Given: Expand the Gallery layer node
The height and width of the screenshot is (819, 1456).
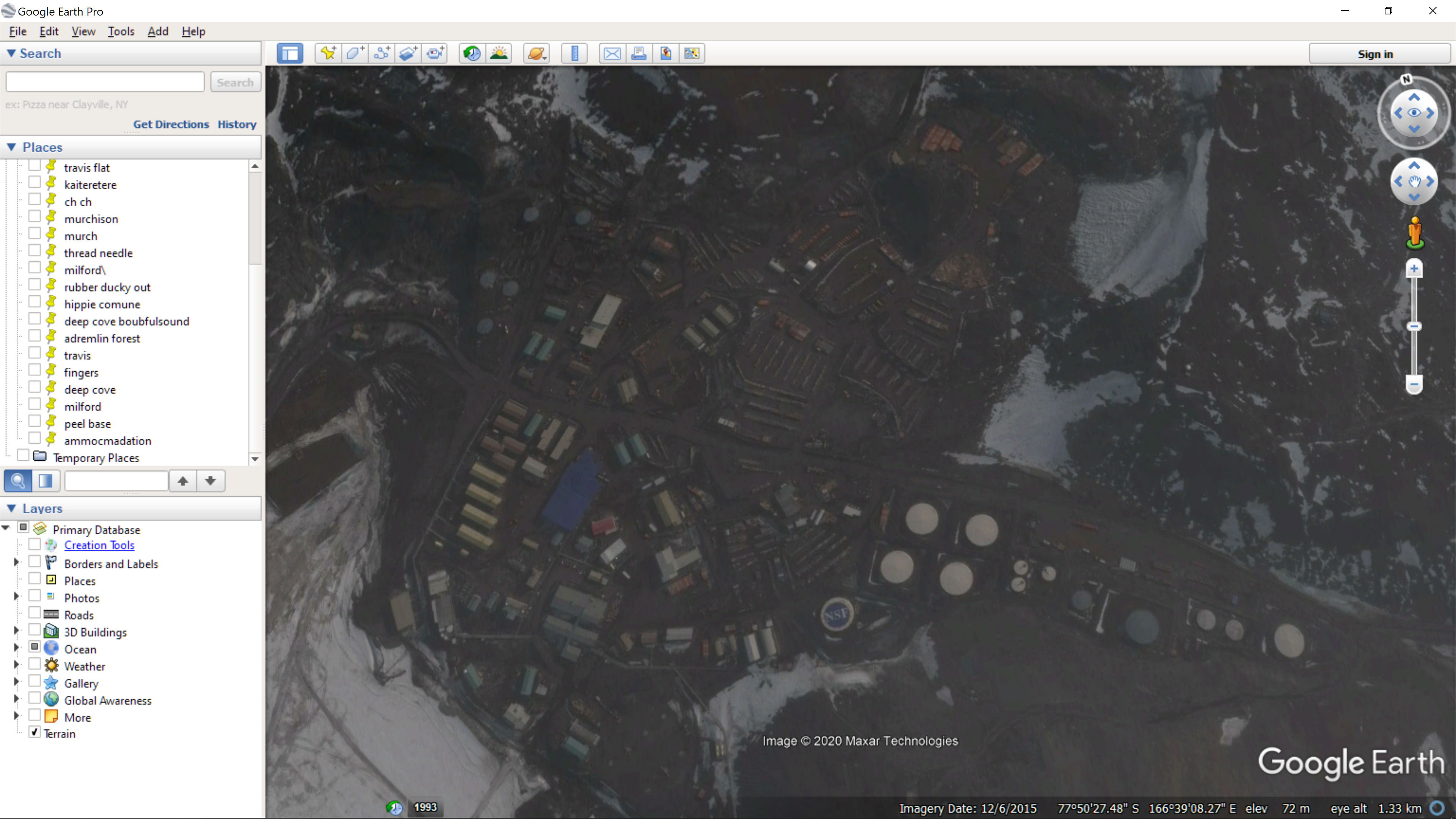Looking at the screenshot, I should coord(16,682).
